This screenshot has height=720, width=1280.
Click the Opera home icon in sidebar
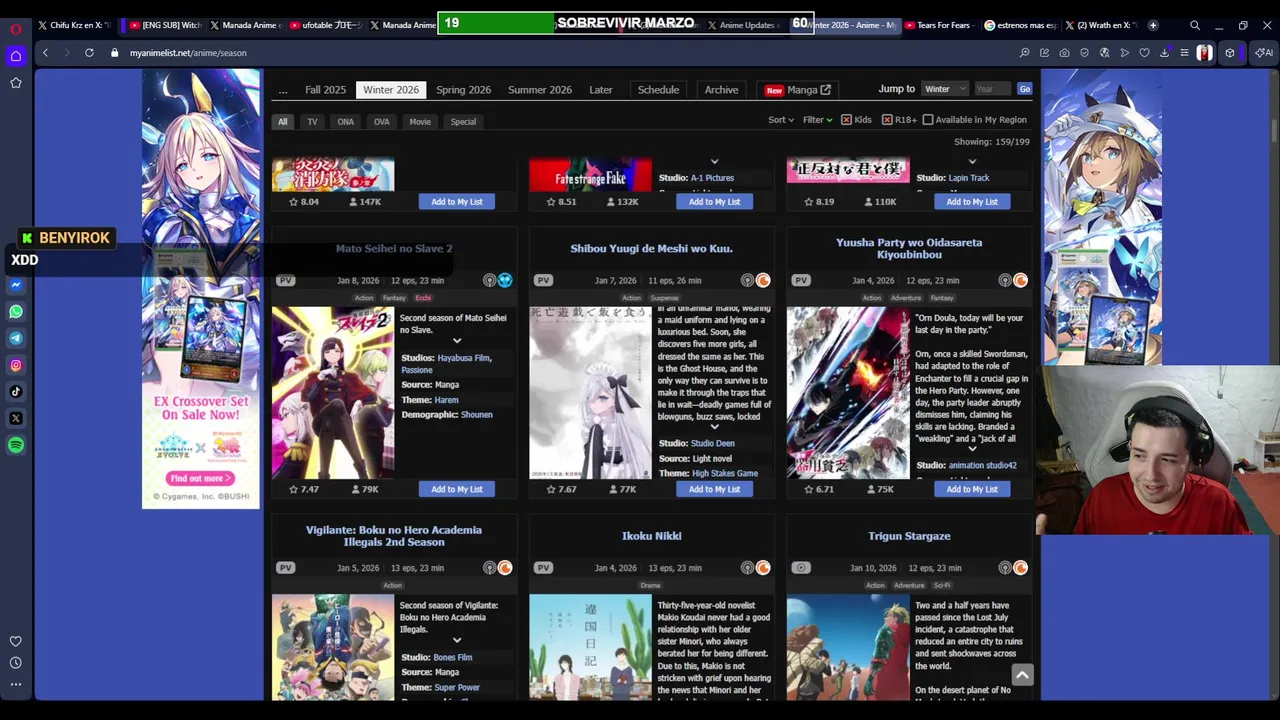point(16,57)
